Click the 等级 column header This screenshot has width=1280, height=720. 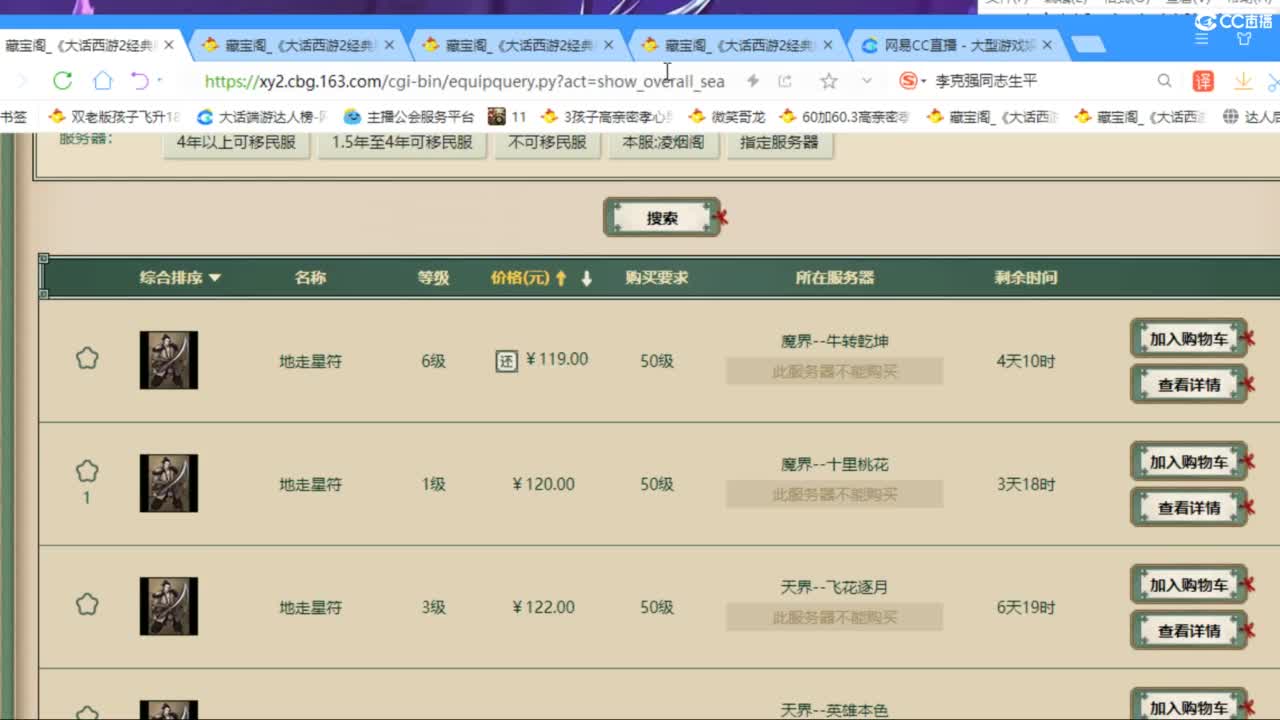433,278
